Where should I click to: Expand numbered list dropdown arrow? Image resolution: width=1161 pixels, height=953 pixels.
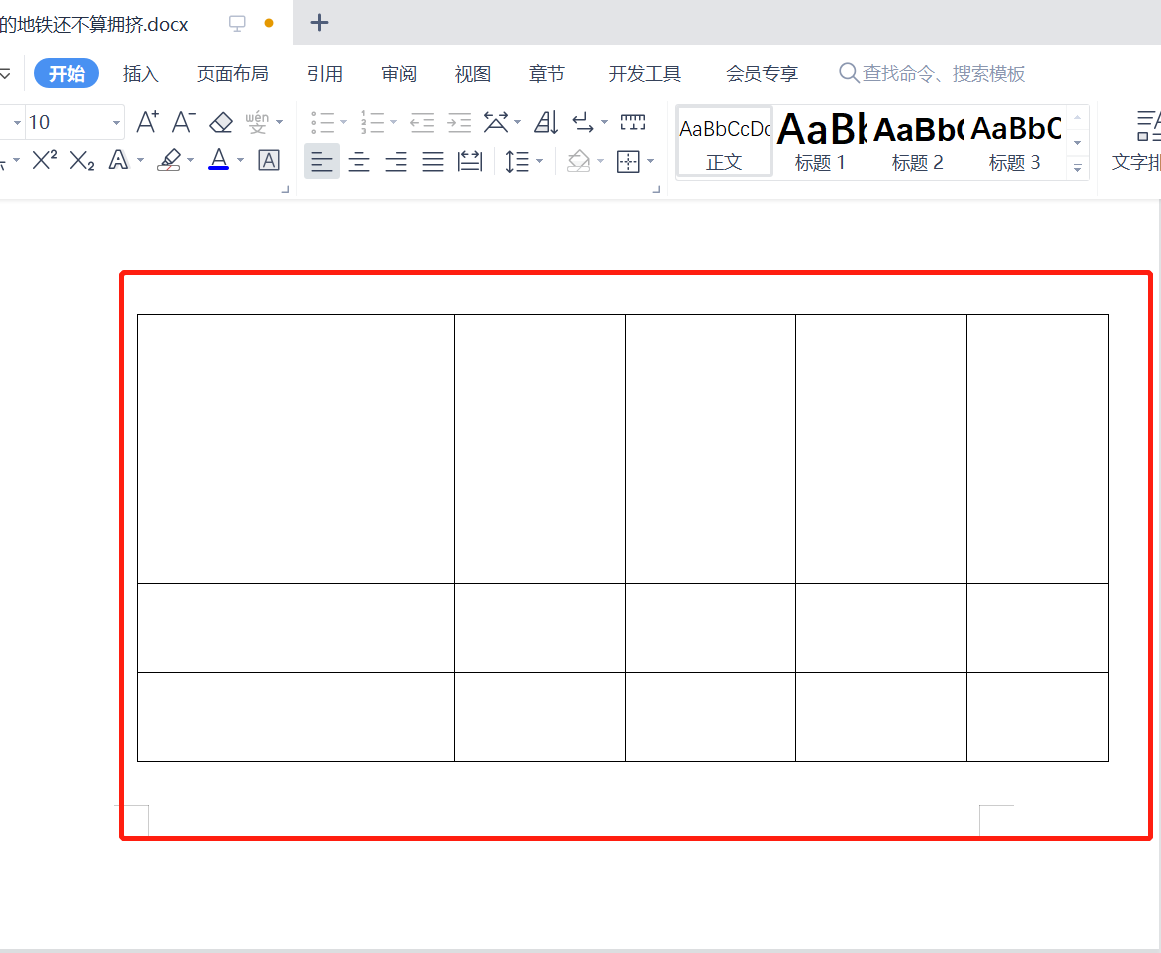393,122
